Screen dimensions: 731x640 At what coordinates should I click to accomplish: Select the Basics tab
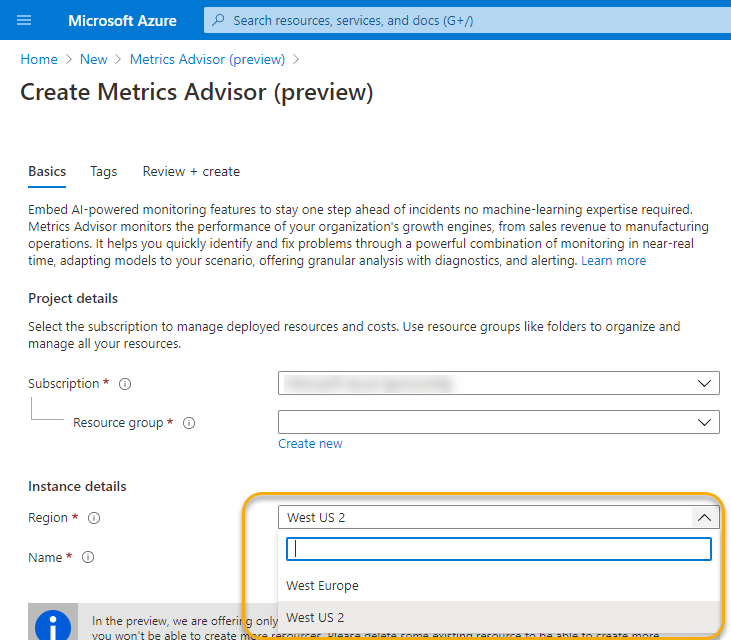(47, 172)
